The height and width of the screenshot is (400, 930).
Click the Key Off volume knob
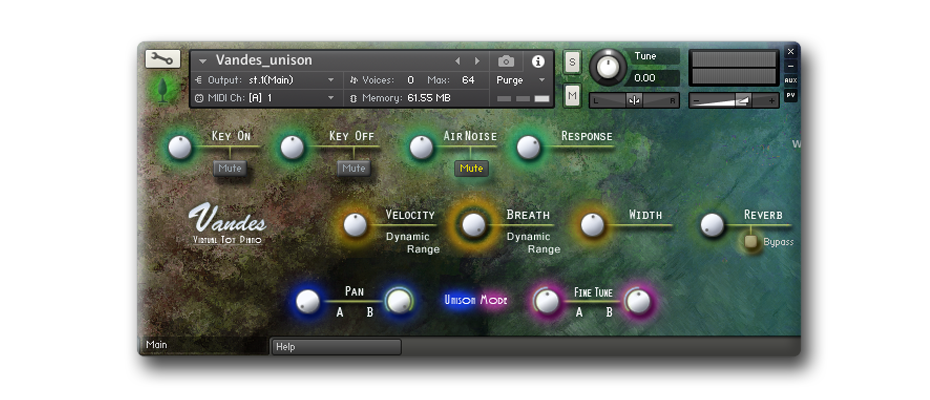tap(292, 148)
